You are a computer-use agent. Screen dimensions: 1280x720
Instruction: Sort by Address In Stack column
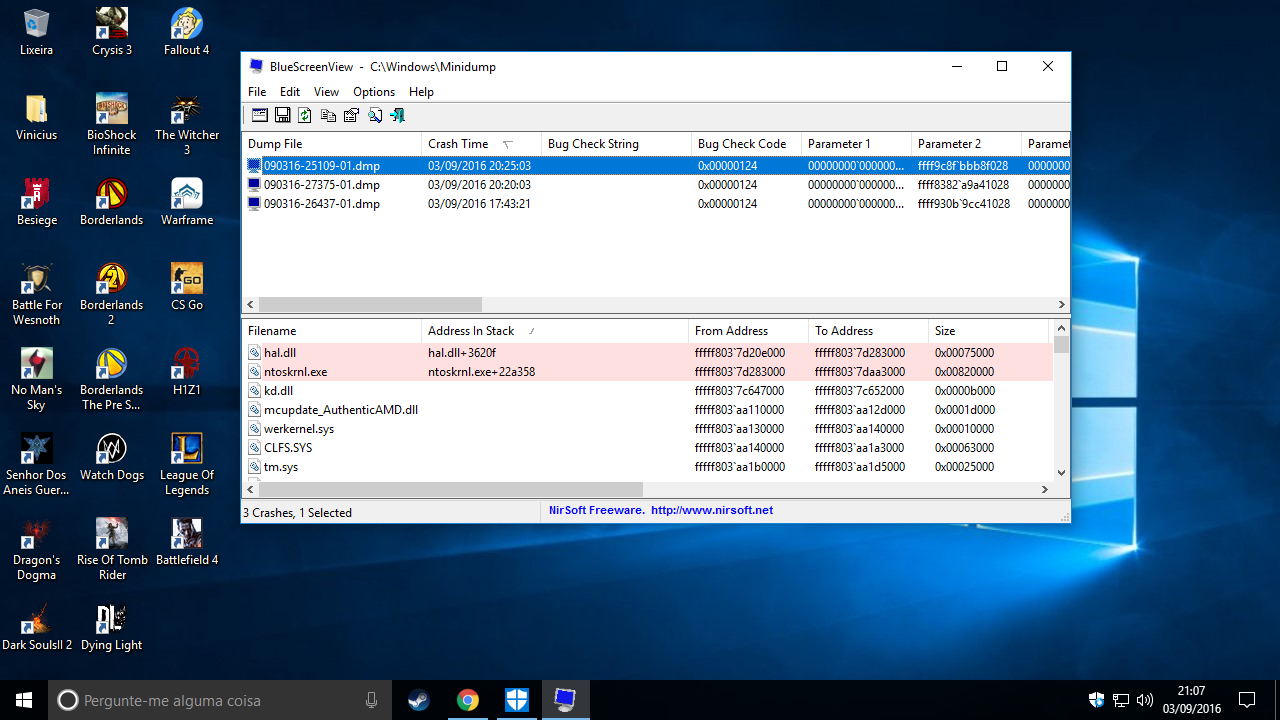[555, 331]
